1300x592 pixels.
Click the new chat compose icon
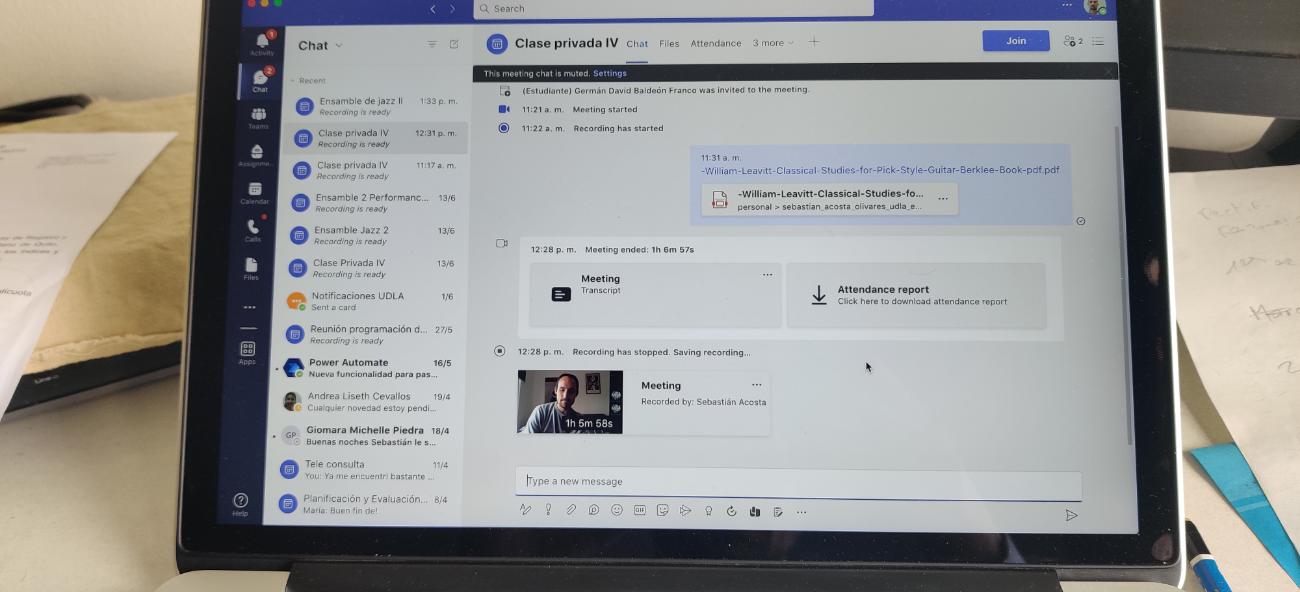coord(454,45)
